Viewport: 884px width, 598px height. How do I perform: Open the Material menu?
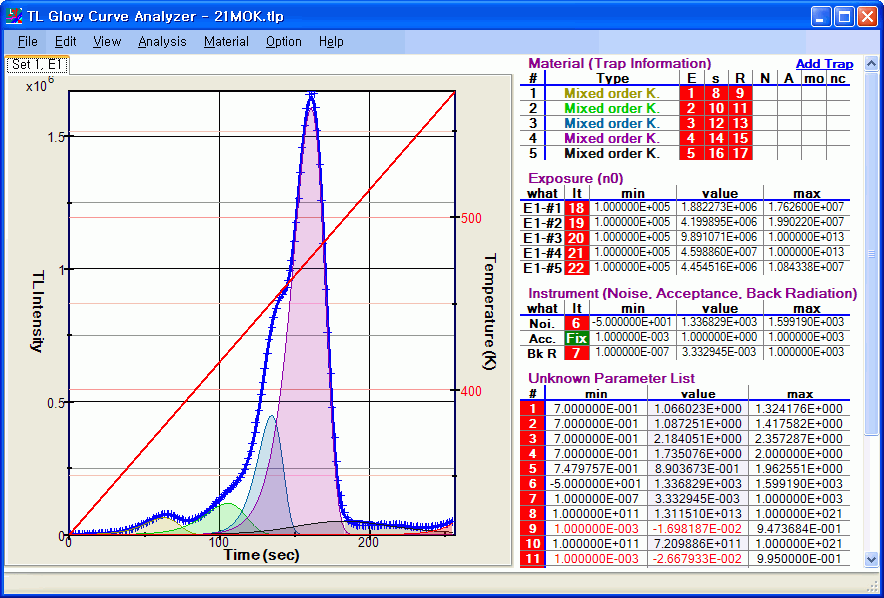coord(226,41)
